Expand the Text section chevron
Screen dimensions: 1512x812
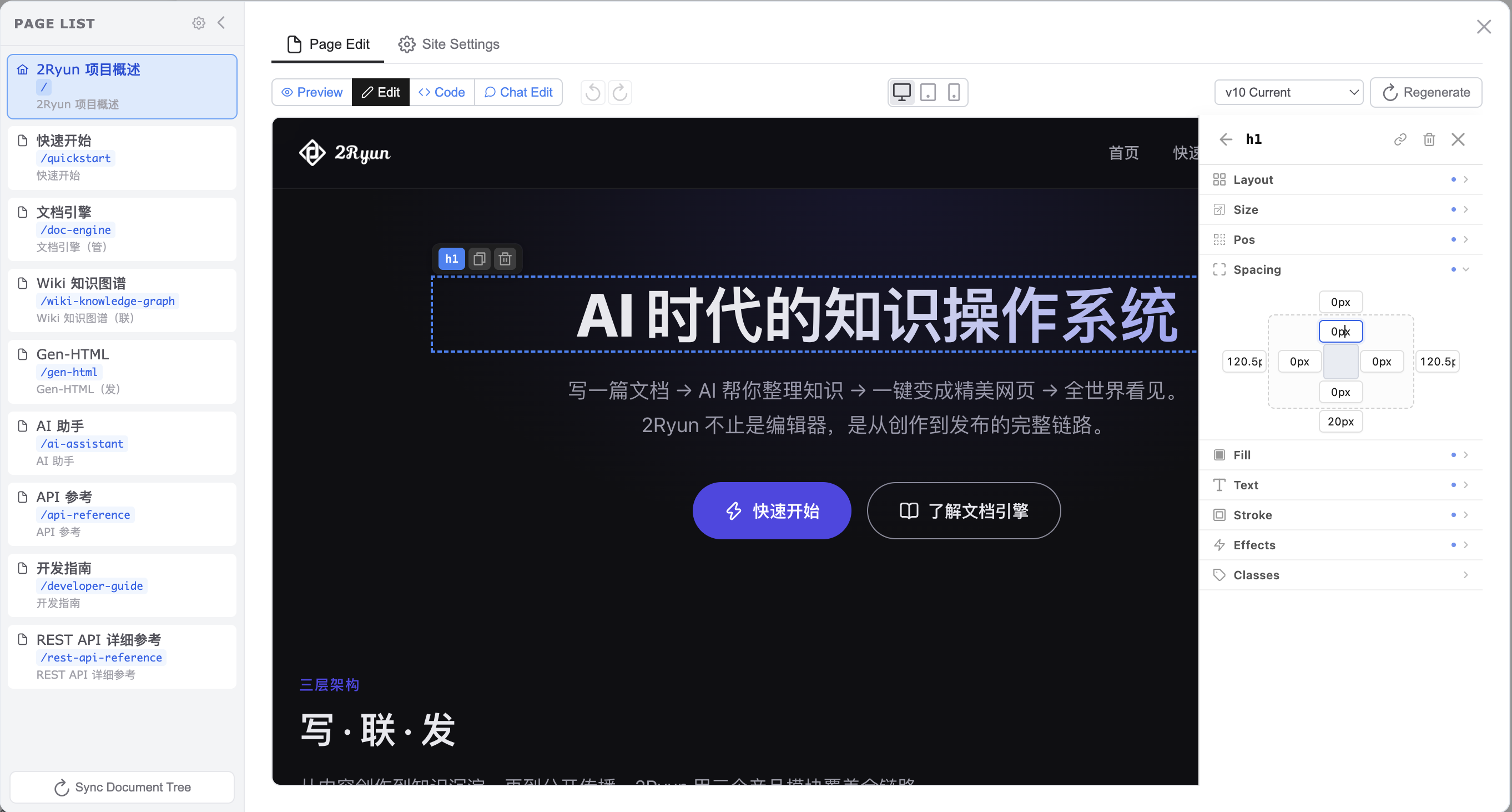pyautogui.click(x=1465, y=485)
